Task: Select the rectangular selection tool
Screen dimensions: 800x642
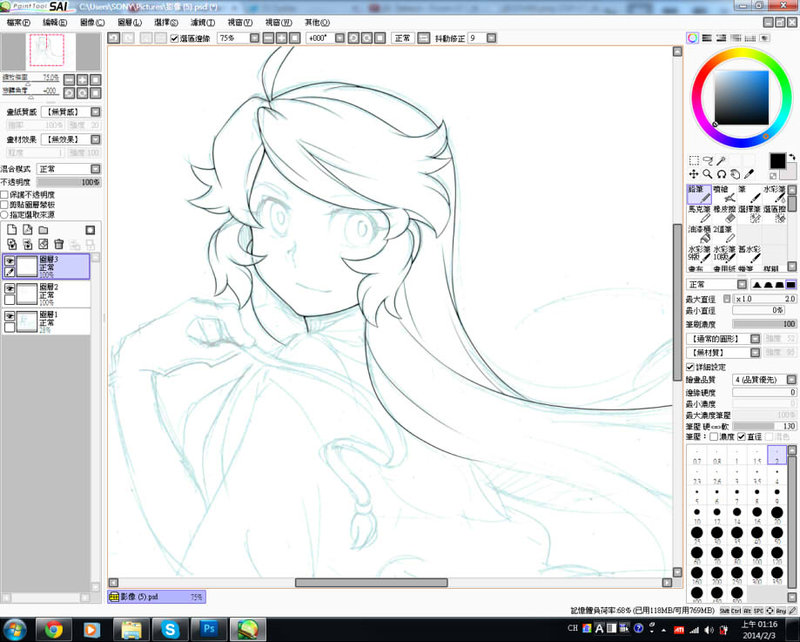Action: (694, 161)
